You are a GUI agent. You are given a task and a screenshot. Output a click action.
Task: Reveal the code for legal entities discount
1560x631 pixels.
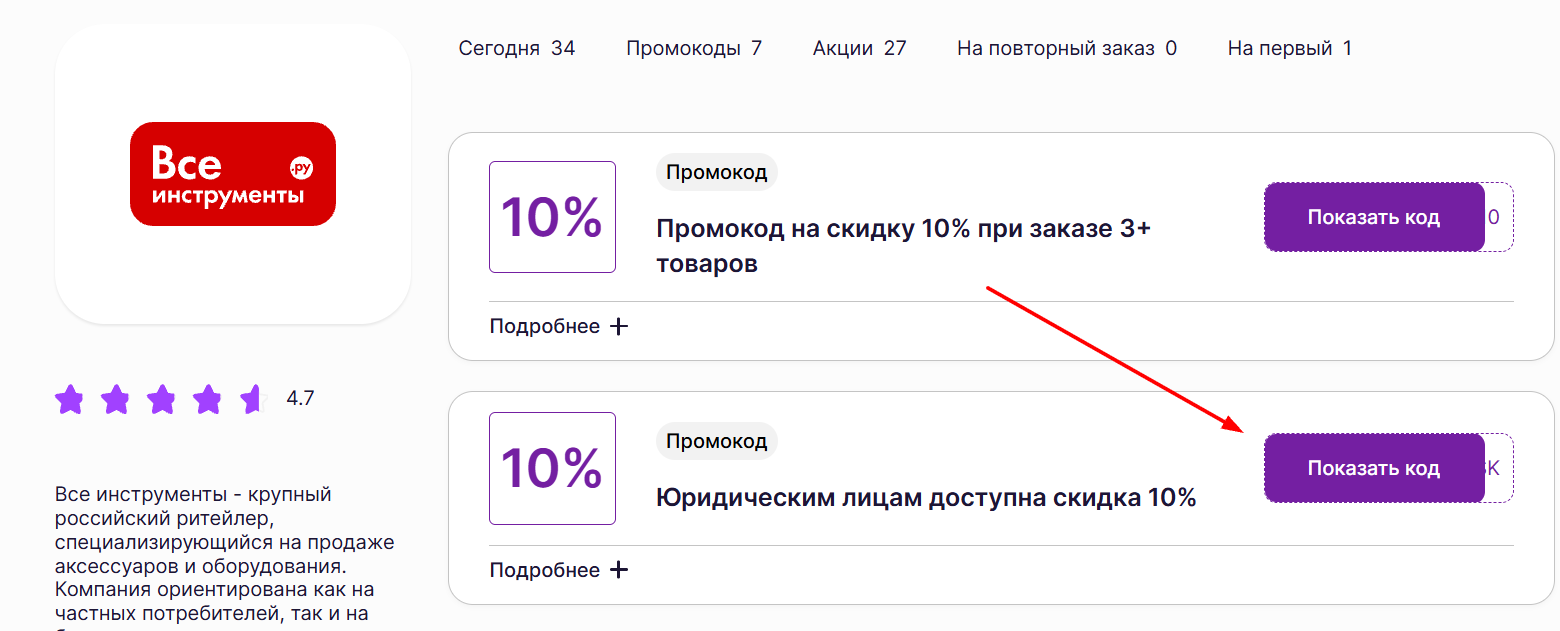1374,467
